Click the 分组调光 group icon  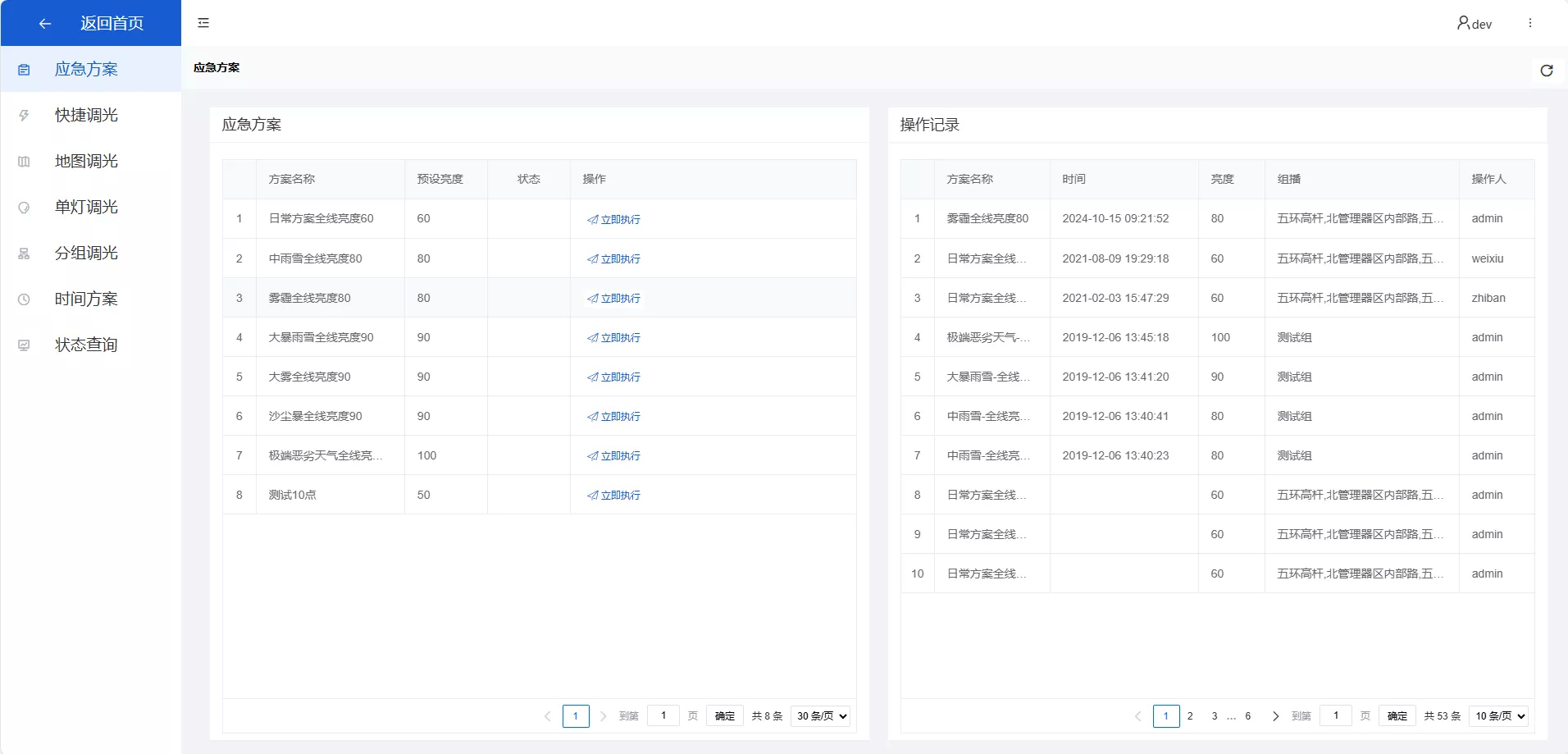coord(24,254)
